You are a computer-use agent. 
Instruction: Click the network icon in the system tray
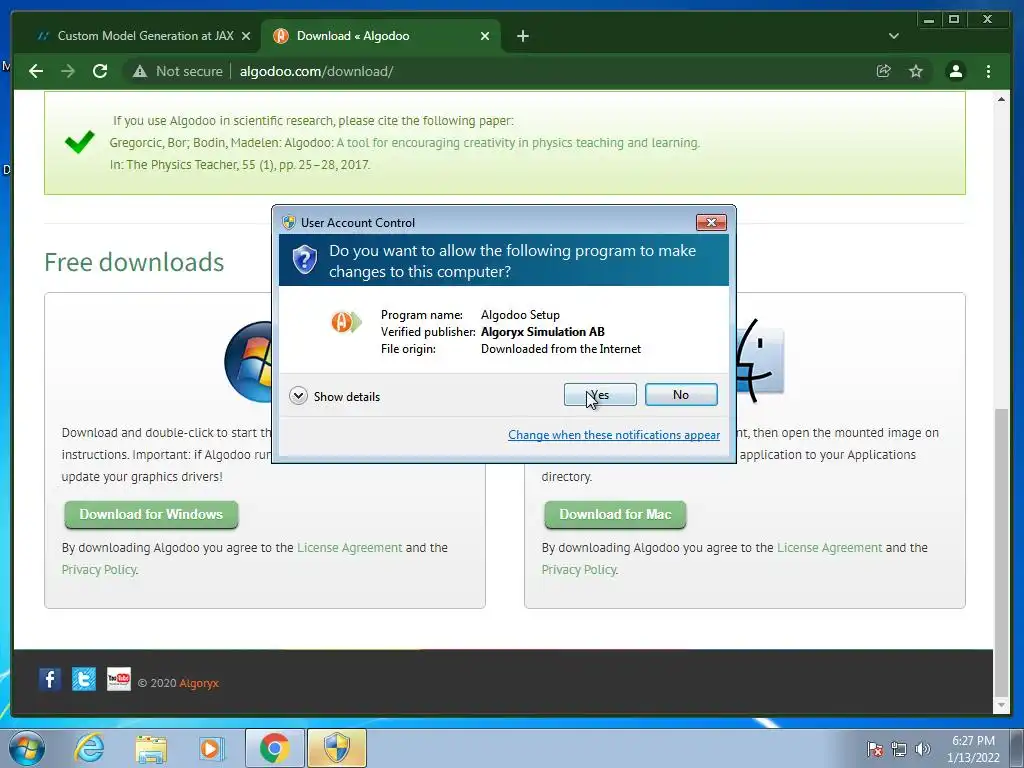(x=899, y=749)
